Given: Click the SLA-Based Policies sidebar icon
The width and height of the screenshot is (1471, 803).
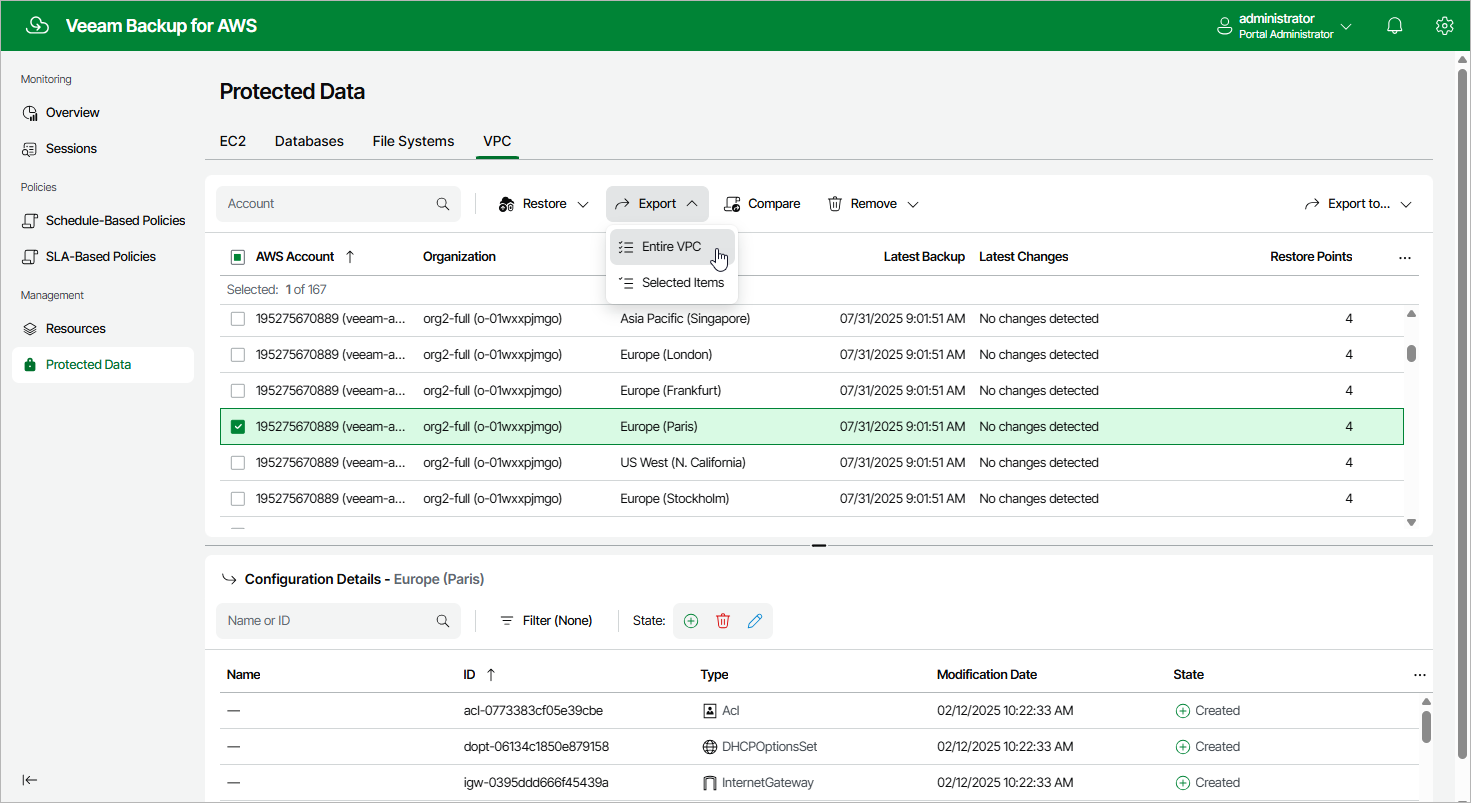Looking at the screenshot, I should pyautogui.click(x=30, y=257).
